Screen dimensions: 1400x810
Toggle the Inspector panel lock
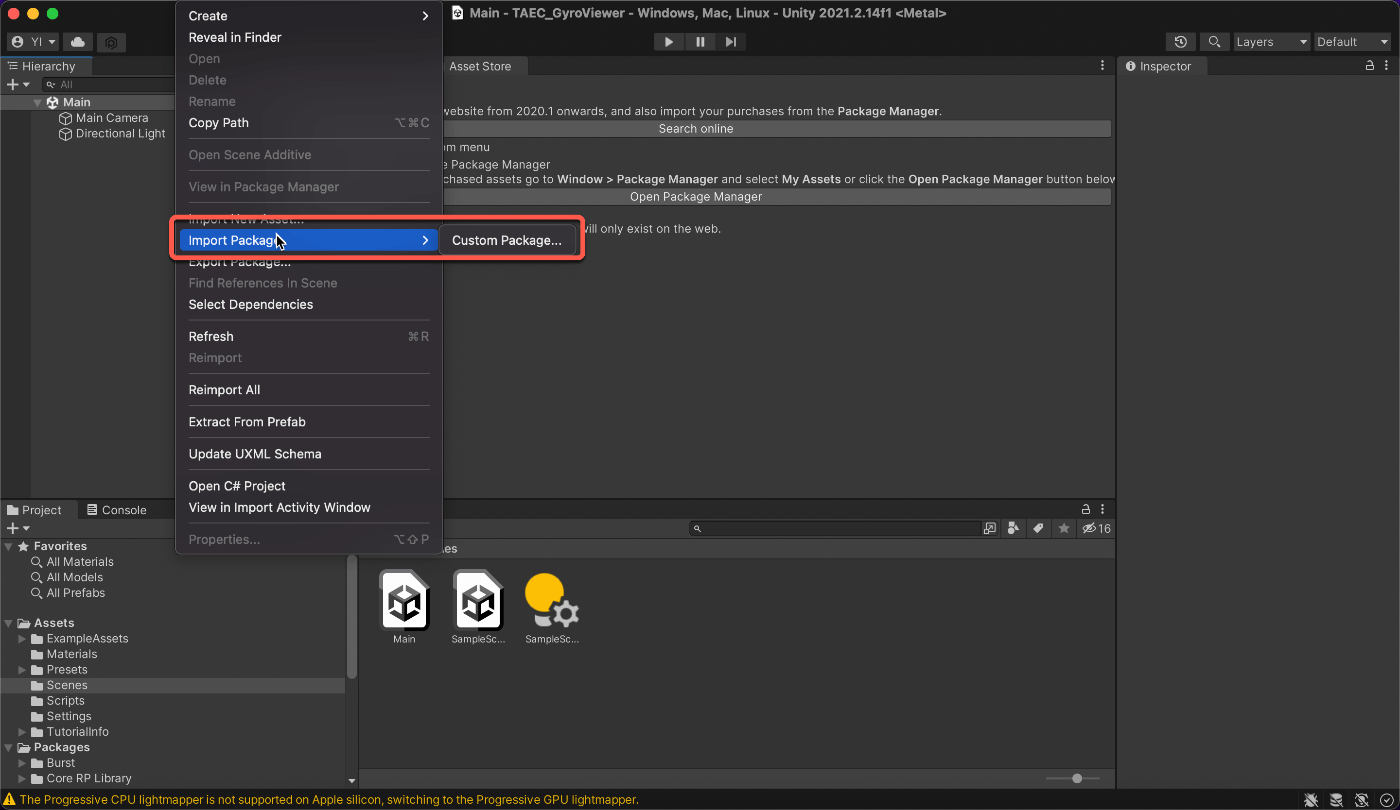click(1371, 66)
